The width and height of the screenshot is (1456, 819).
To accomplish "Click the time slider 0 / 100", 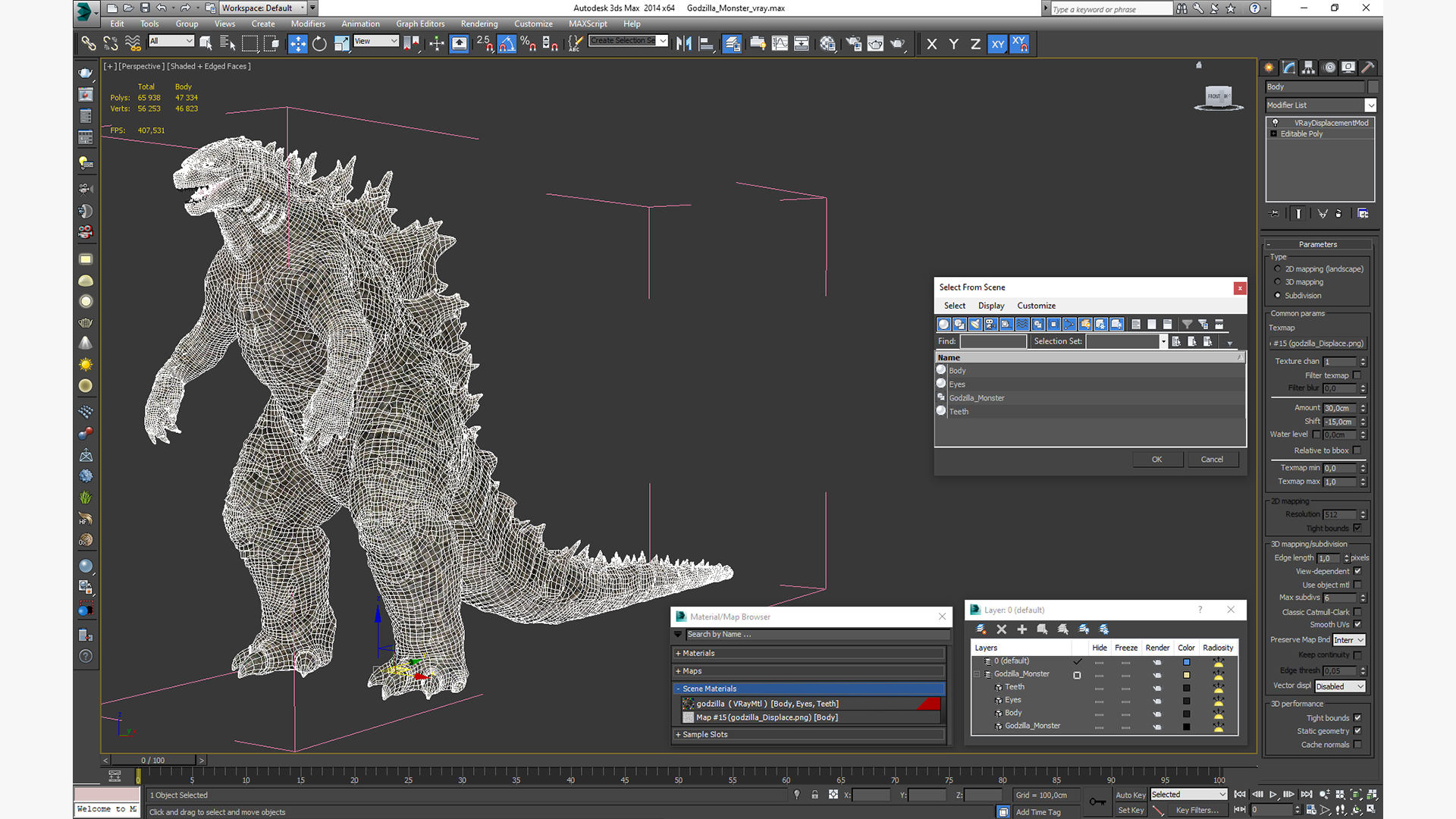I will coord(153,761).
